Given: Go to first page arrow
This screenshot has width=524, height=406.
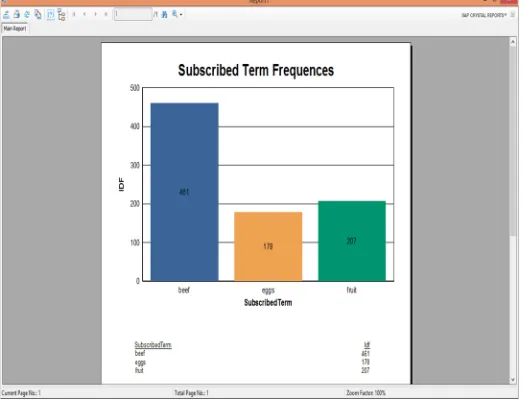Looking at the screenshot, I should click(74, 14).
